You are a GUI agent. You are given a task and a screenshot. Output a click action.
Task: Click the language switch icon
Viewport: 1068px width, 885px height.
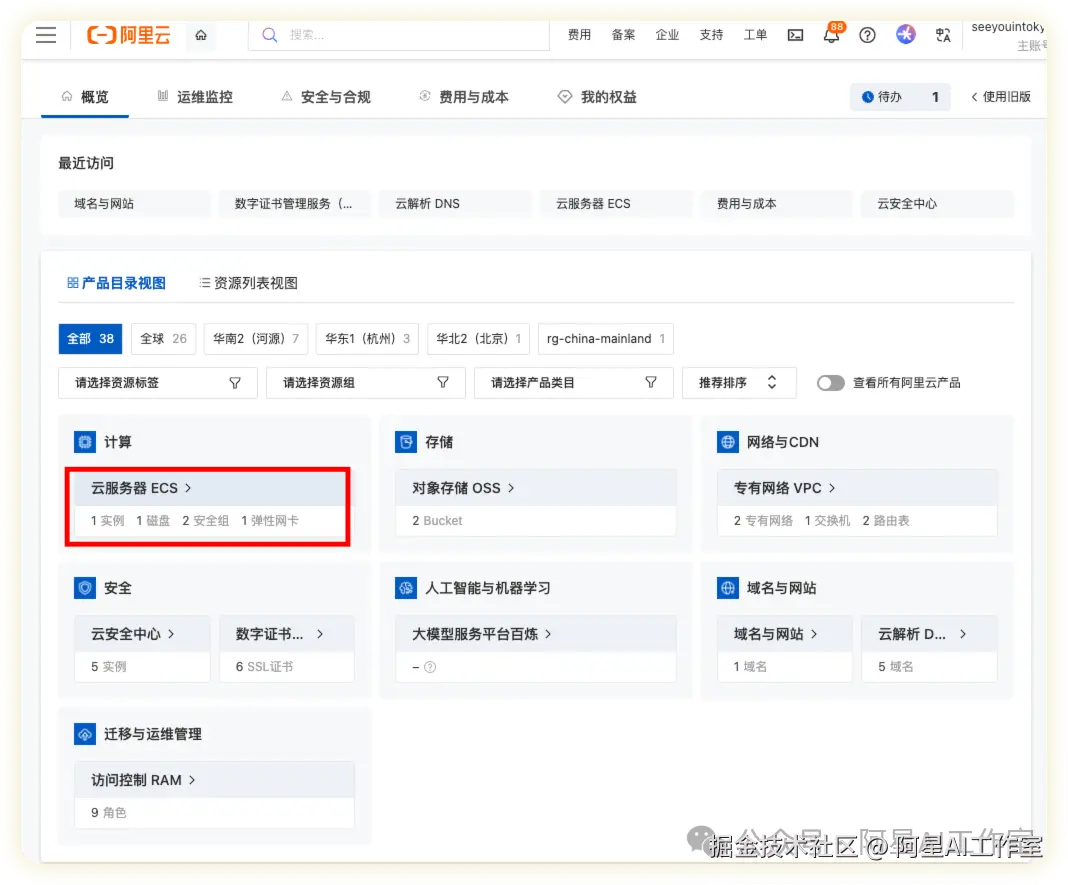pyautogui.click(x=943, y=35)
